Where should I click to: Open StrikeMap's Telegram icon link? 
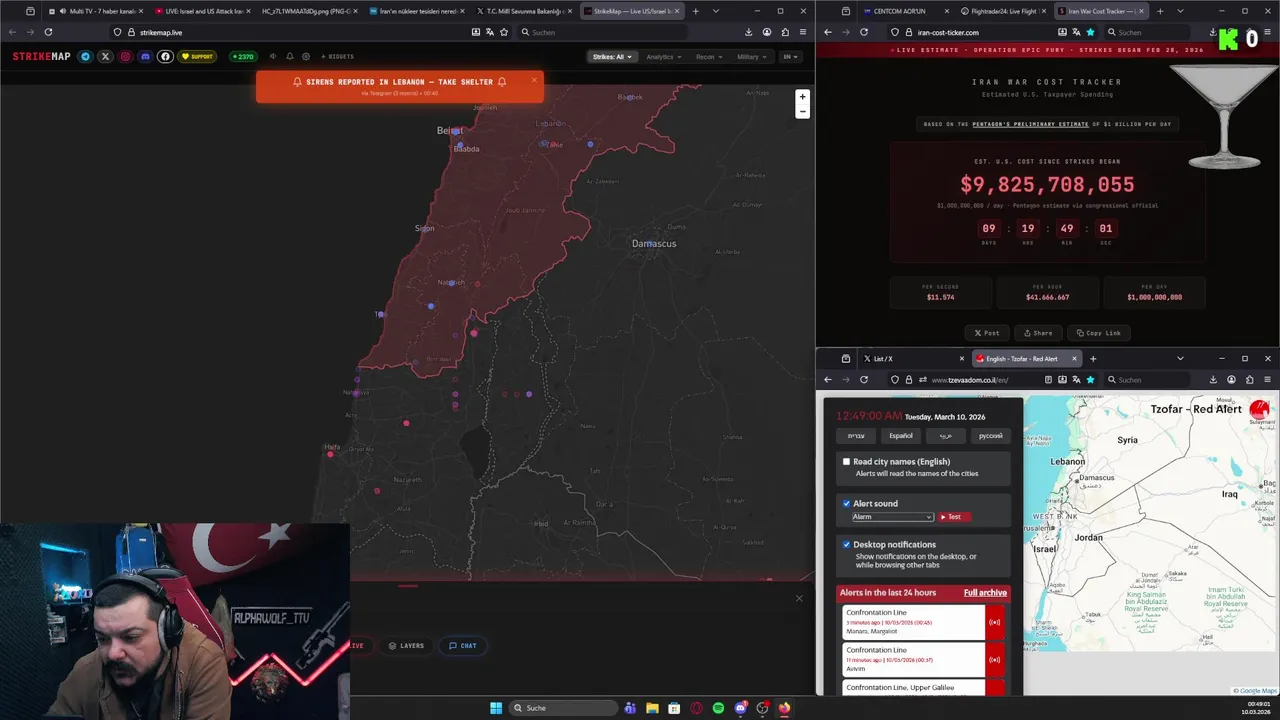click(85, 57)
